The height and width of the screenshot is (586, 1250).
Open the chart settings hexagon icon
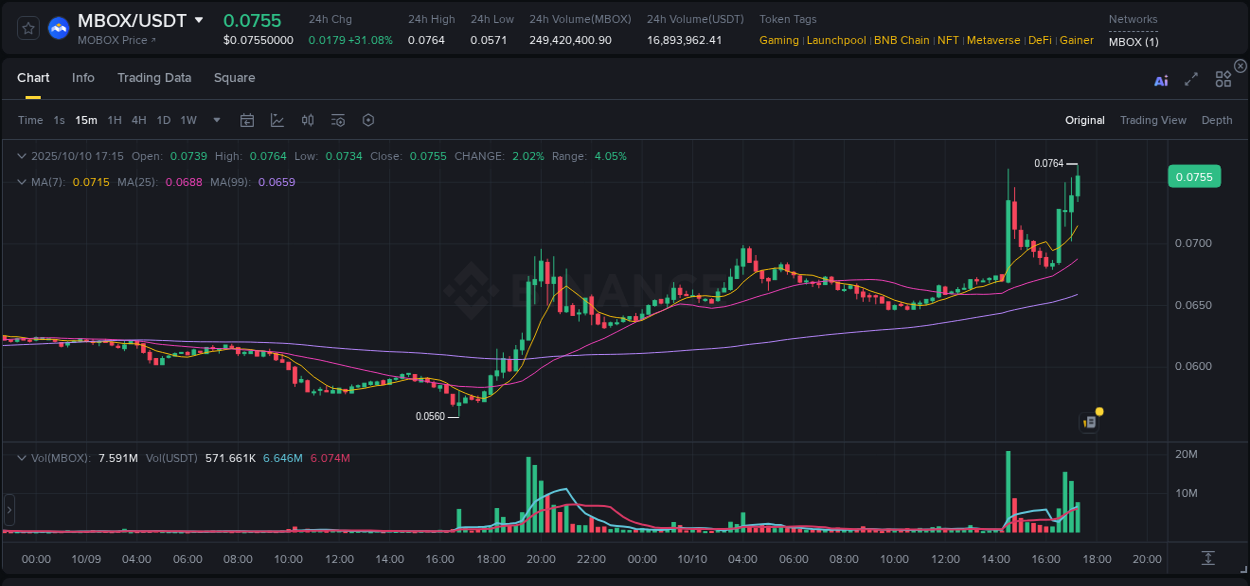click(368, 120)
